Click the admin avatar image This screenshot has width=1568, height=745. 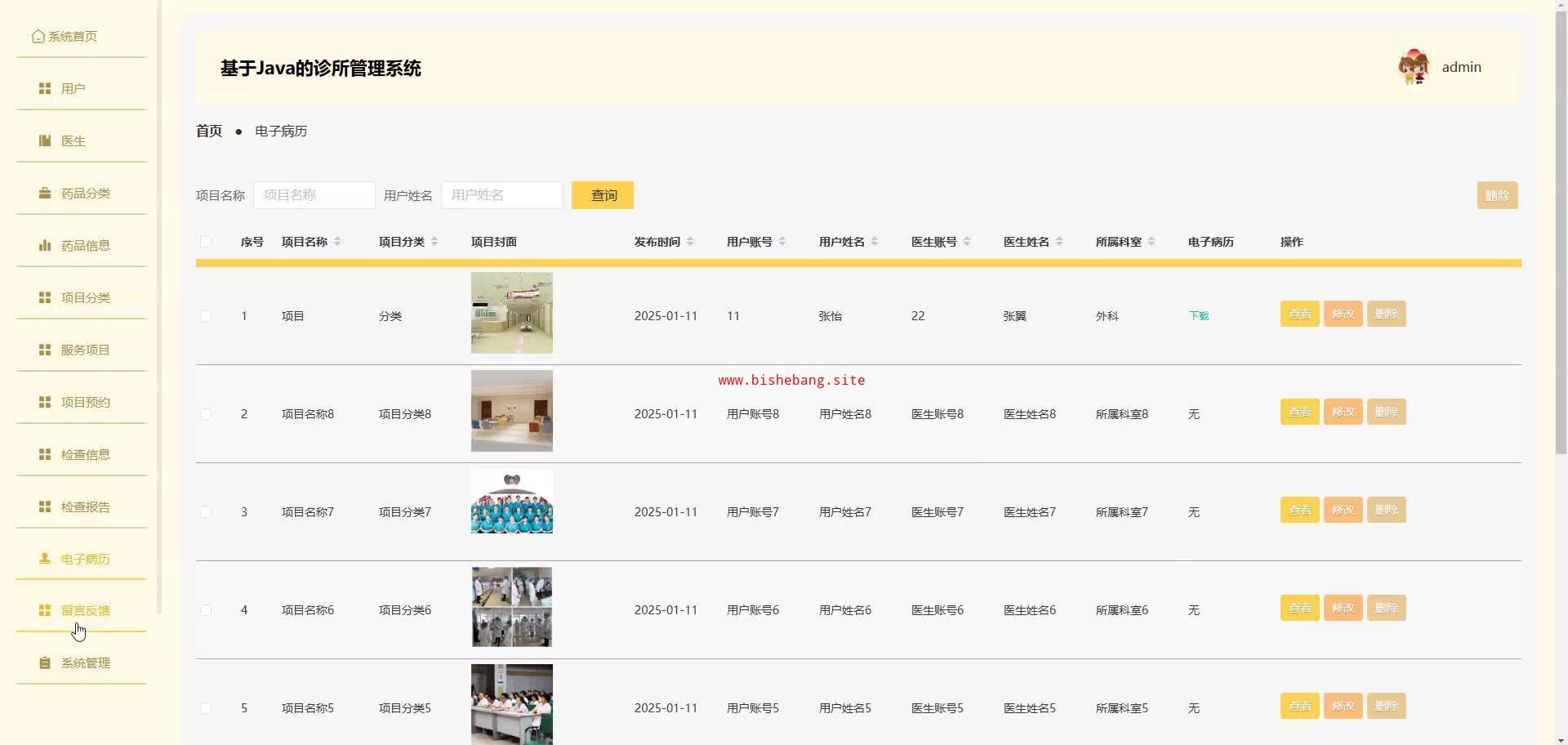coord(1414,67)
